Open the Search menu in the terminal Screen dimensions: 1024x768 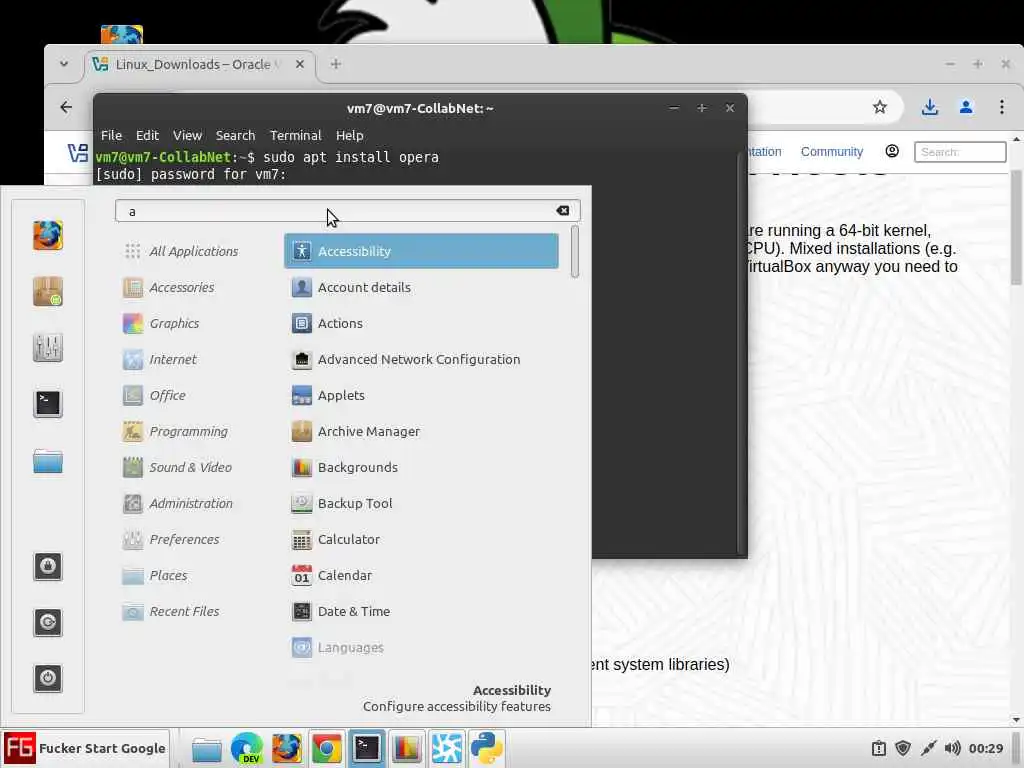click(235, 135)
